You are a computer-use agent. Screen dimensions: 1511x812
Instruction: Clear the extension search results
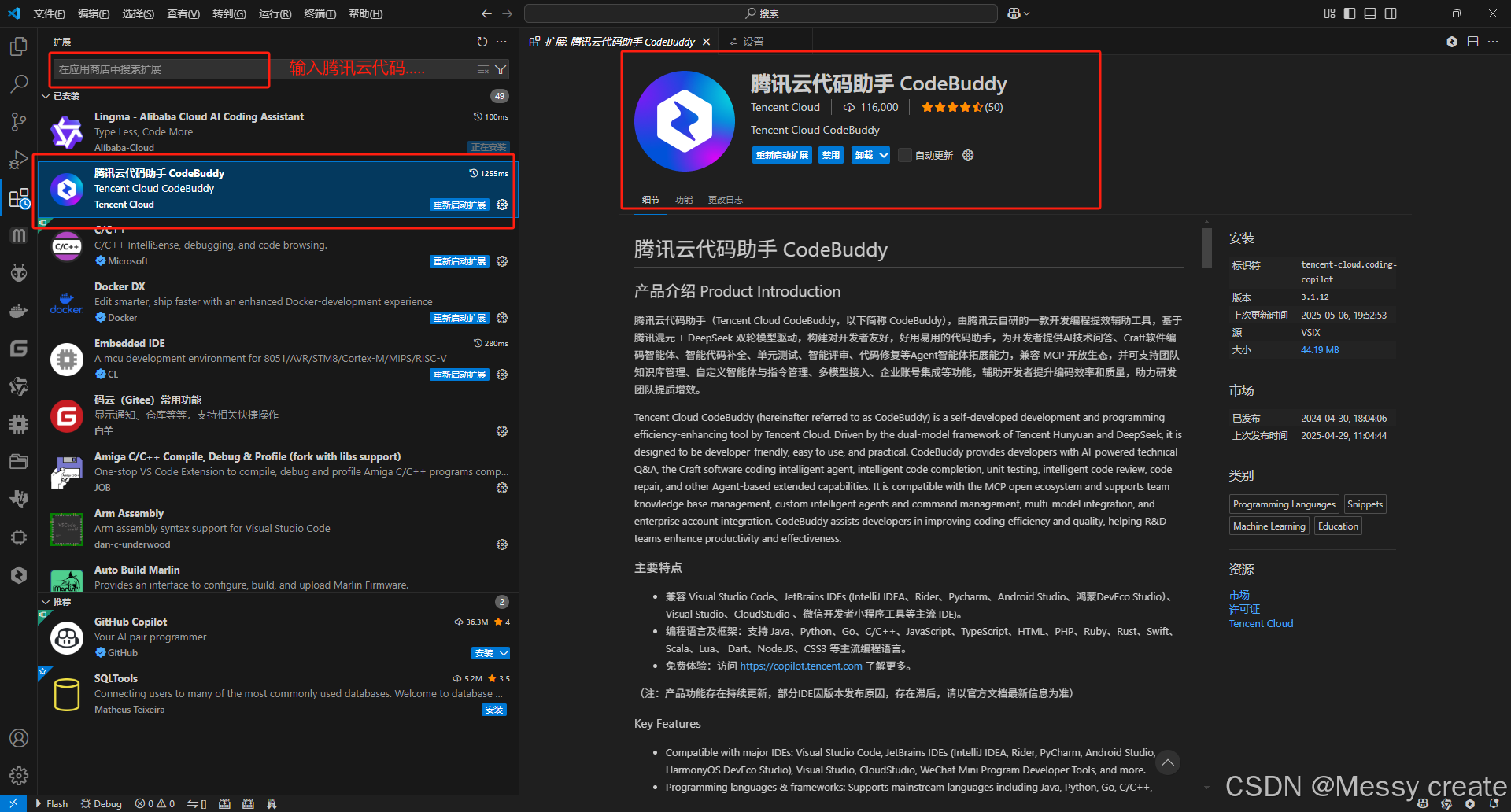coord(483,69)
